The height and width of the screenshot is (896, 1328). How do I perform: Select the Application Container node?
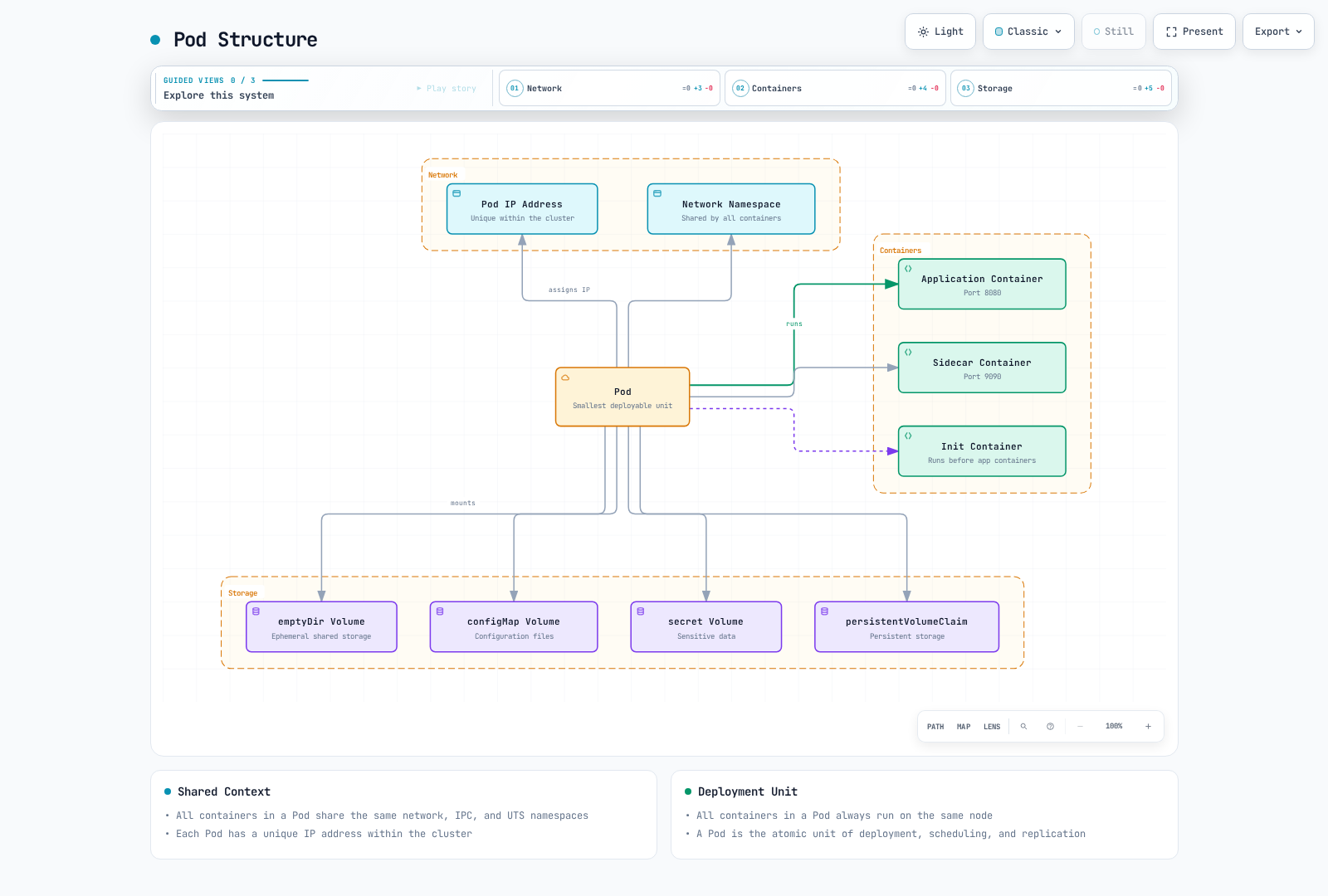(x=982, y=284)
